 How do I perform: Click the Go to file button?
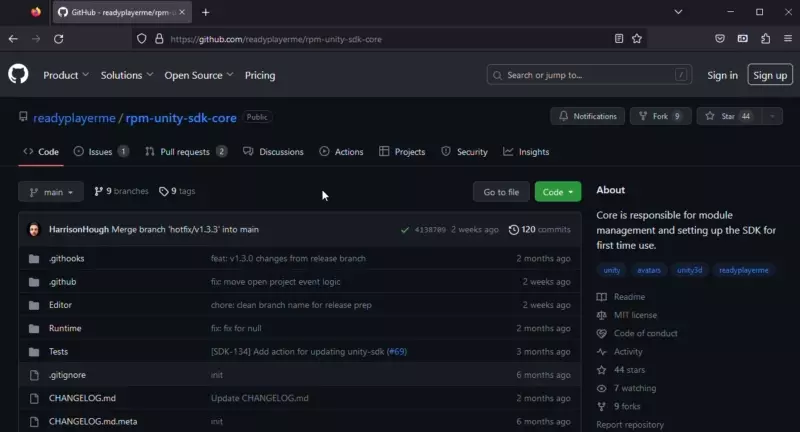(501, 192)
